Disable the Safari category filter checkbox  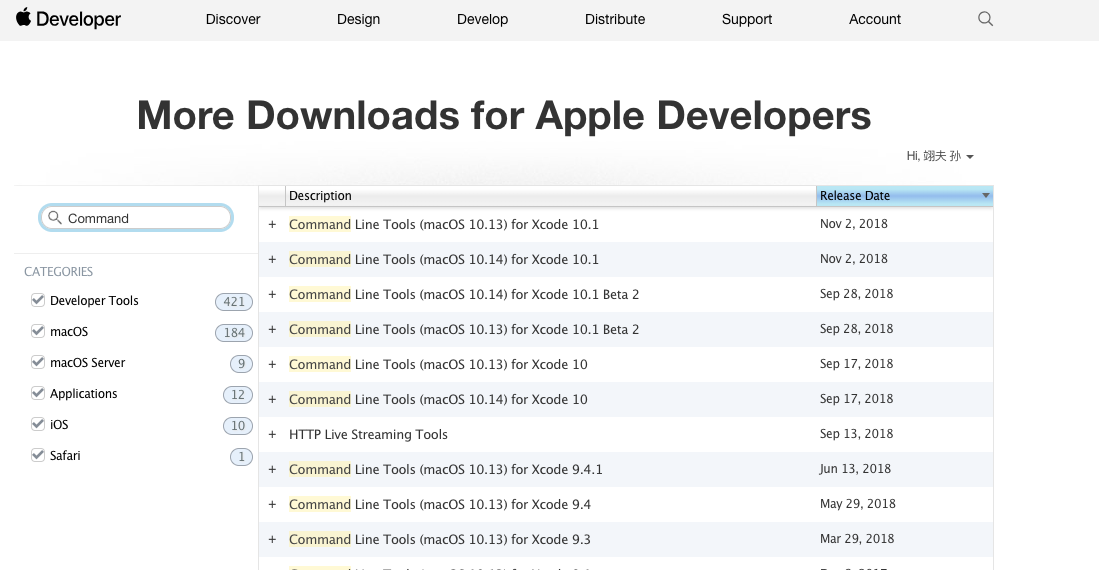point(38,455)
